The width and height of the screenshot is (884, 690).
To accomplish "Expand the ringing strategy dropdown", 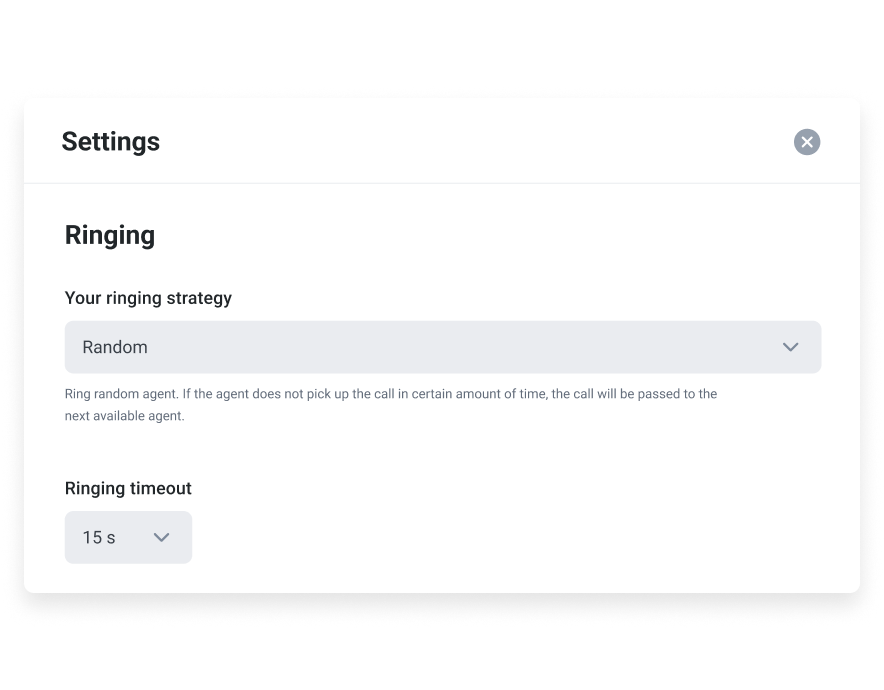I will click(442, 347).
